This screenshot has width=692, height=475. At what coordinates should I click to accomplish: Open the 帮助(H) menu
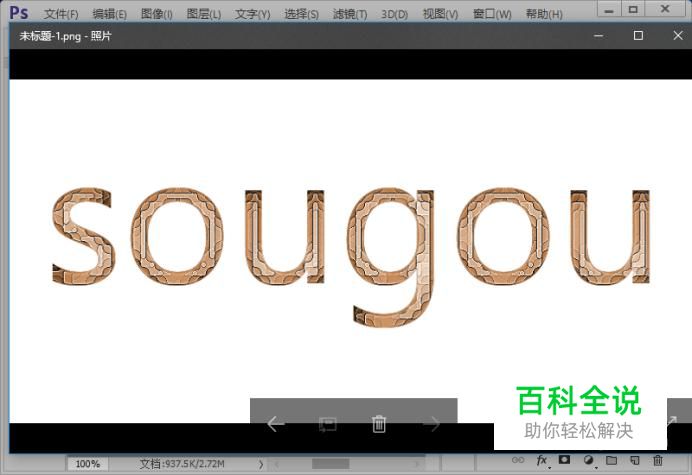pos(544,14)
